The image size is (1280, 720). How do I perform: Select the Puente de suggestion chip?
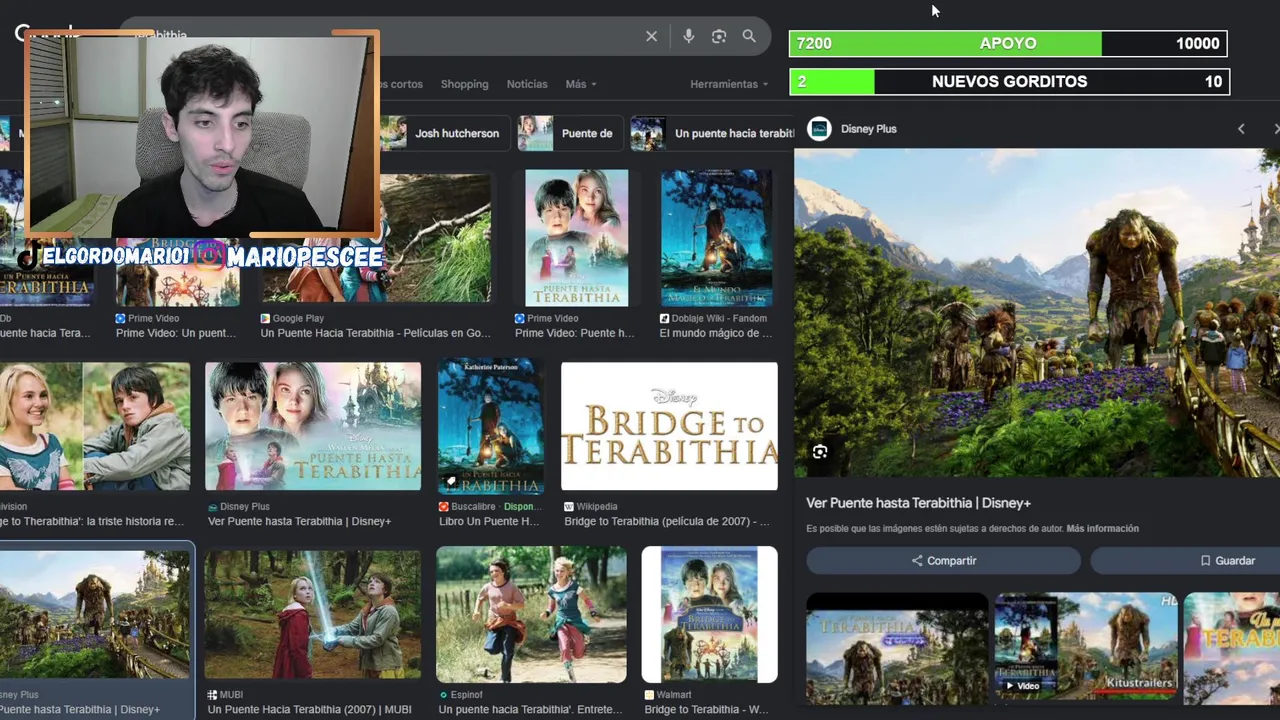pos(568,133)
